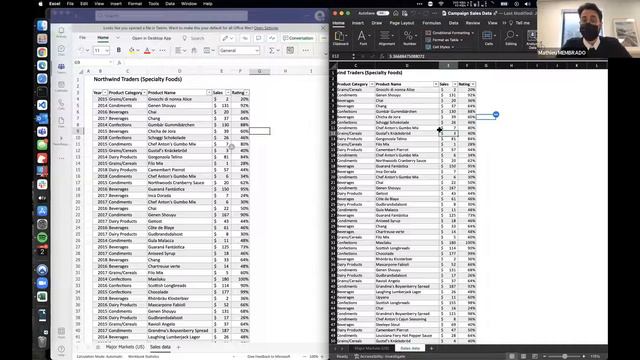Click Tell me in desktop Excel ribbon

[x=519, y=23]
